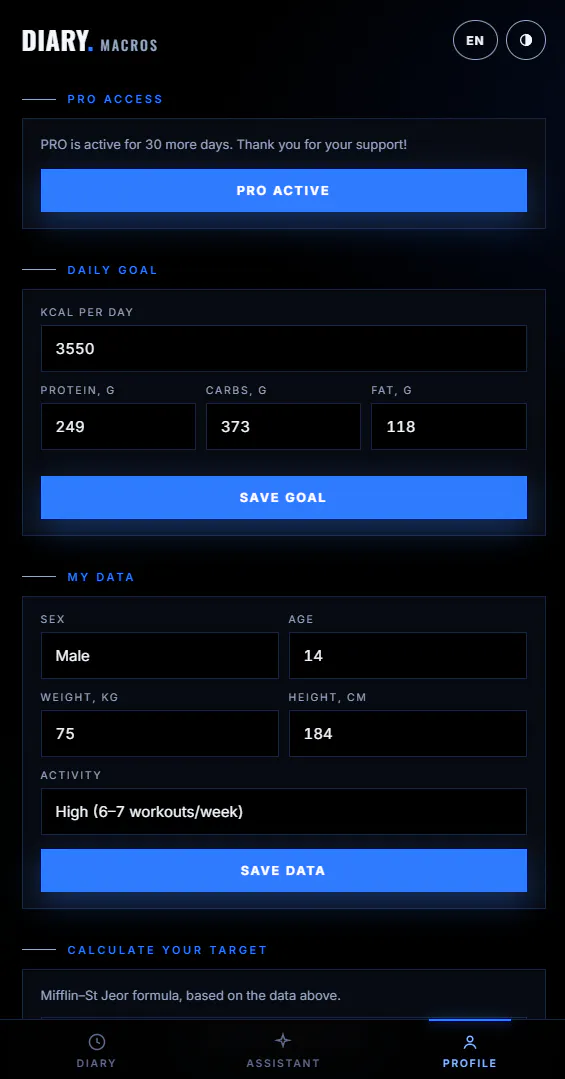The height and width of the screenshot is (1079, 565).
Task: Focus the Carbs grams field
Action: pyautogui.click(x=284, y=427)
